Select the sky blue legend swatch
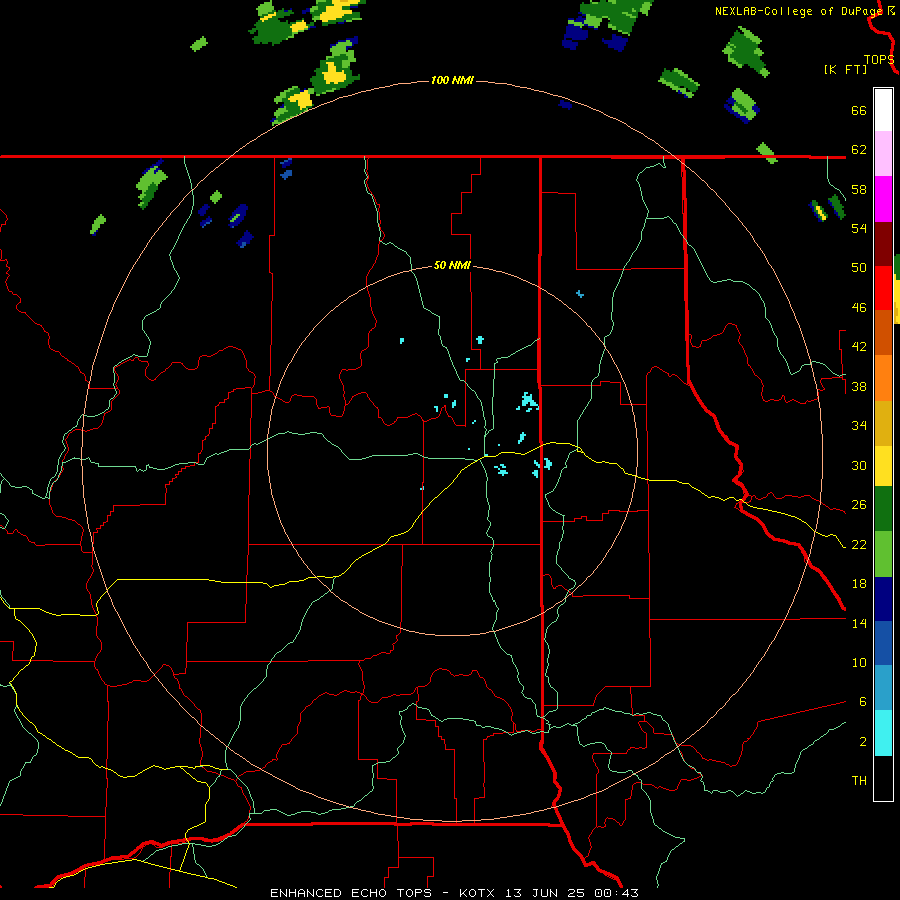Viewport: 900px width, 900px height. point(883,688)
